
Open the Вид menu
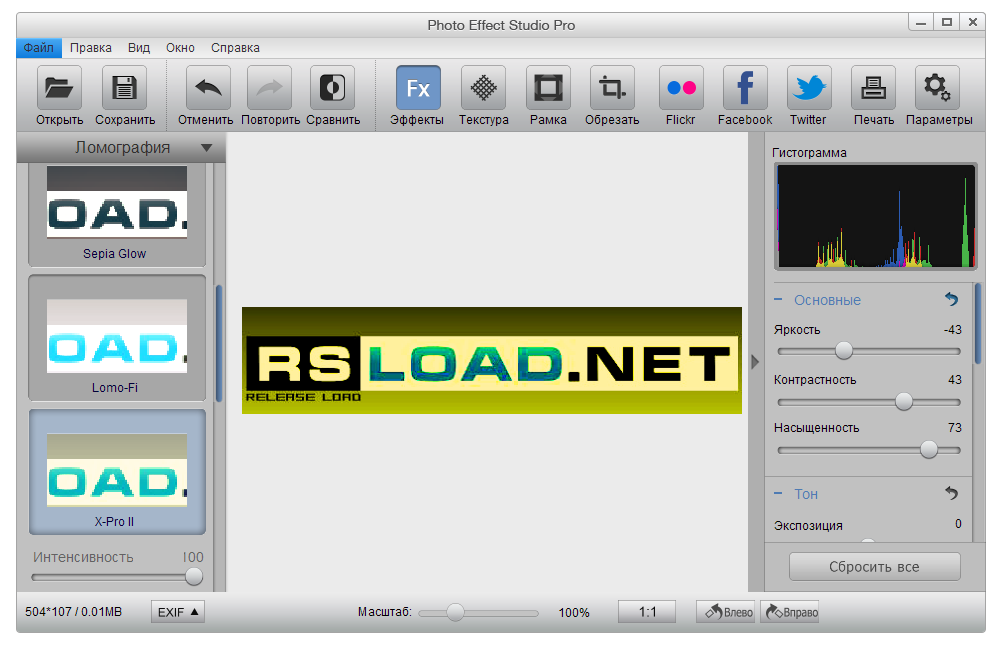[x=139, y=48]
